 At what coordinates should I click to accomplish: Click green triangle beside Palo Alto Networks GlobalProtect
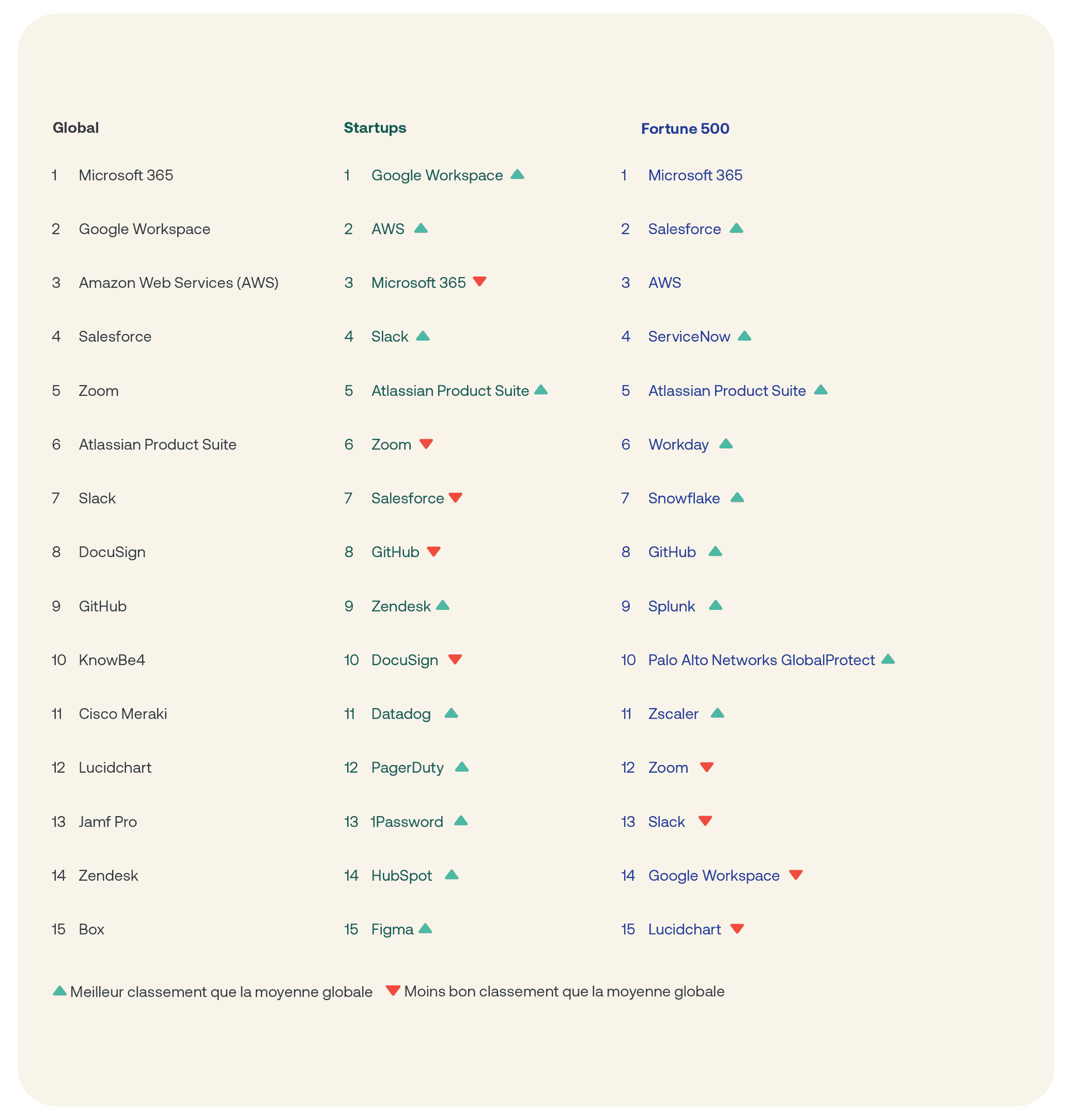(887, 659)
